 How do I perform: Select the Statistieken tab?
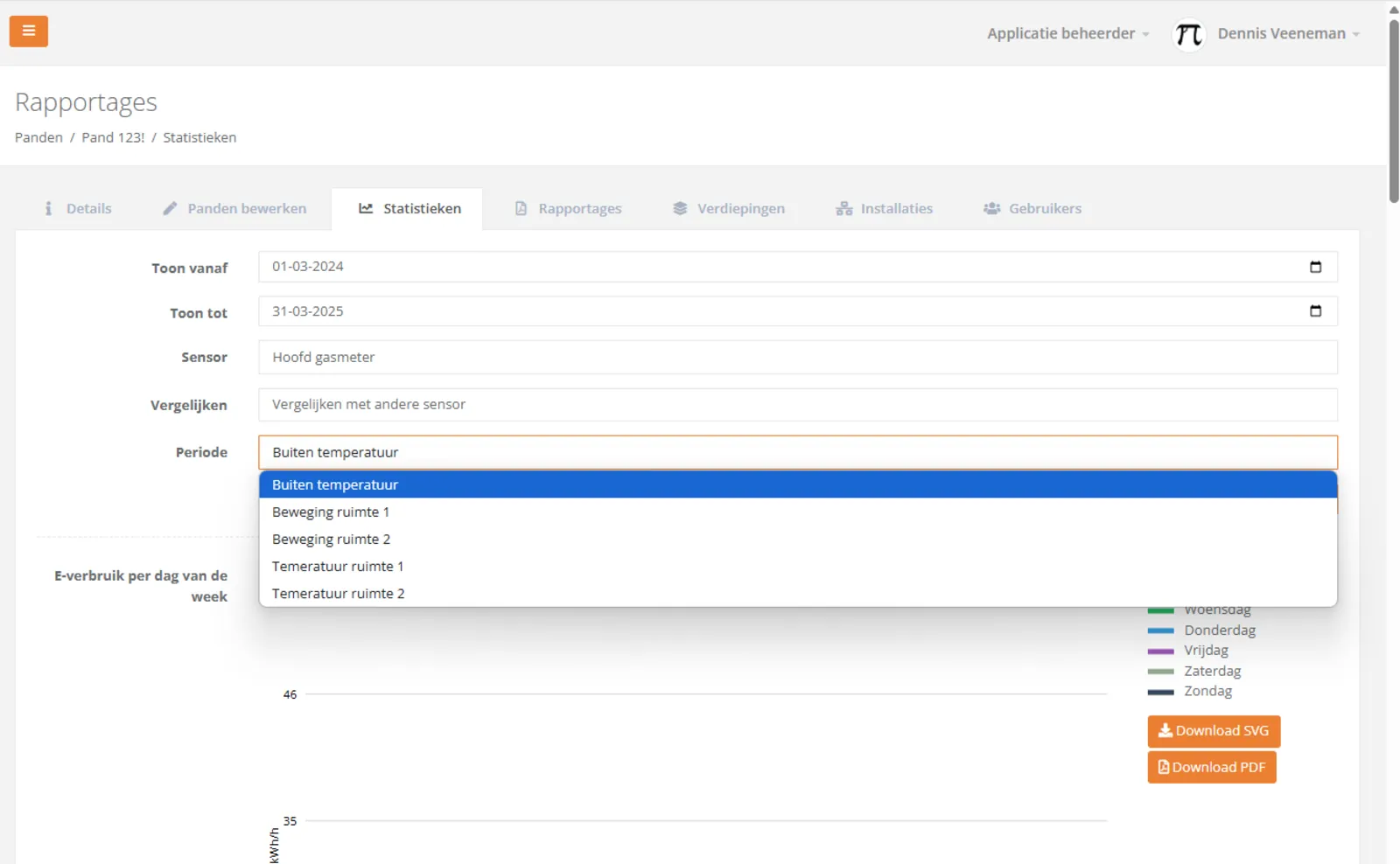[409, 208]
